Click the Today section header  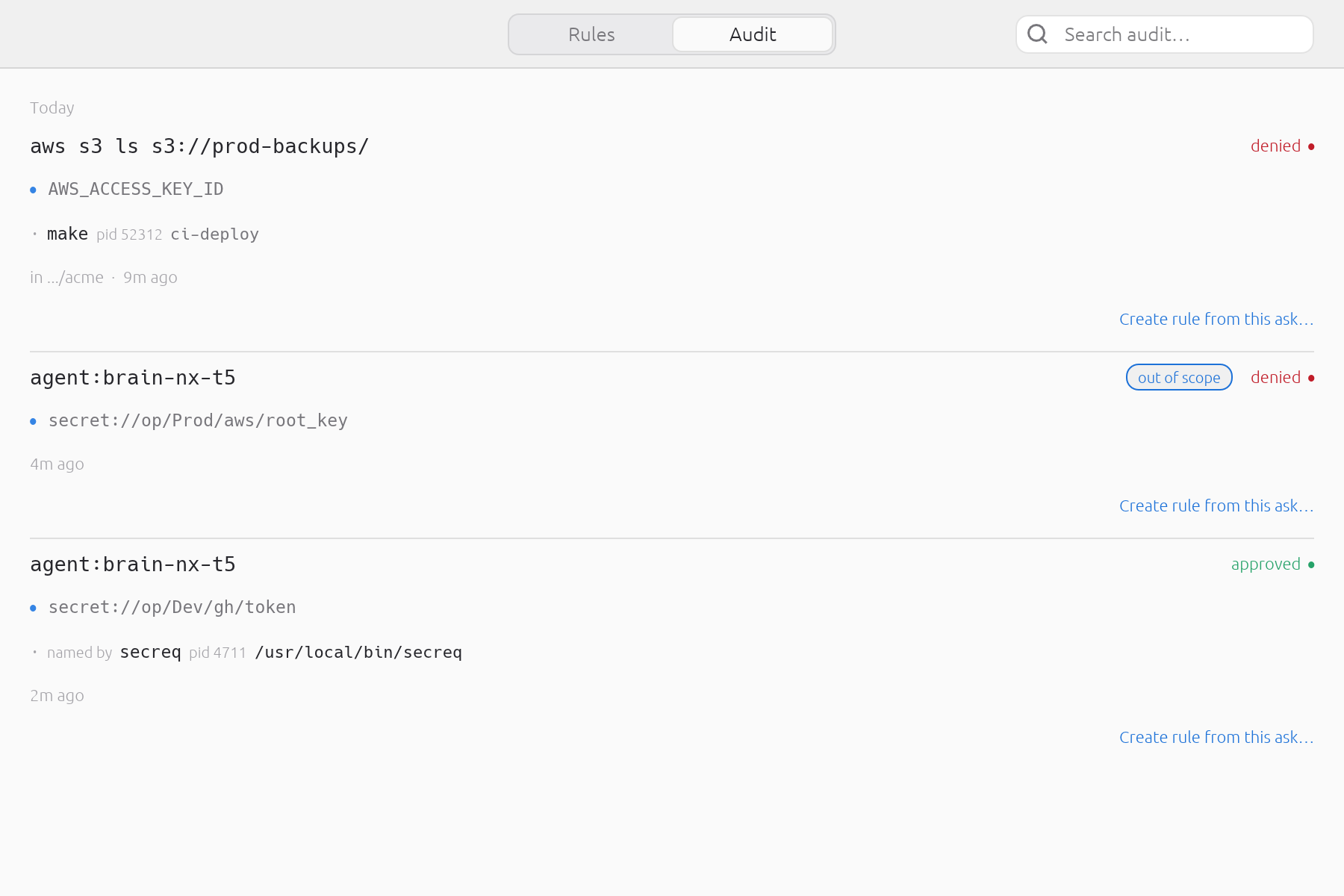pyautogui.click(x=52, y=108)
